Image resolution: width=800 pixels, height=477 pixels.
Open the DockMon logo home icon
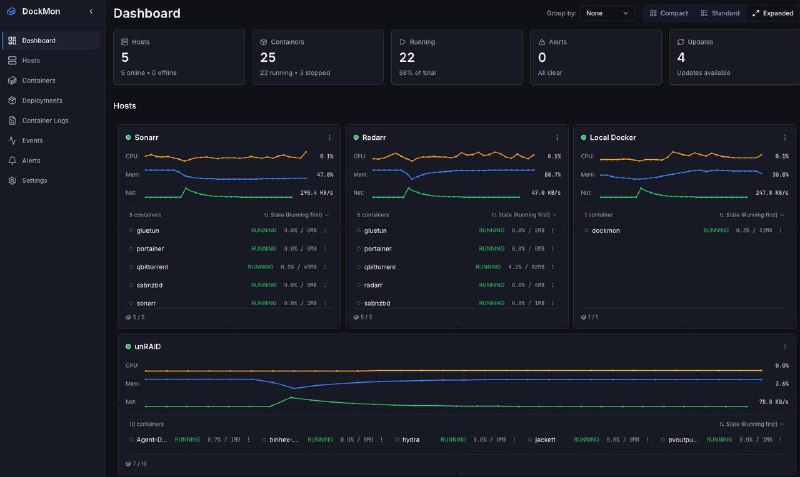(11, 11)
